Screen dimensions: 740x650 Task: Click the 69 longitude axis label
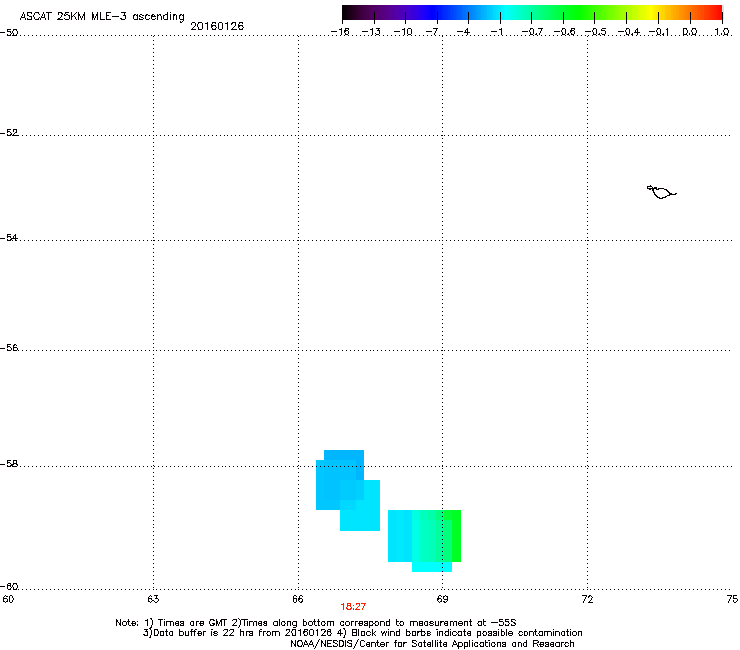(442, 599)
